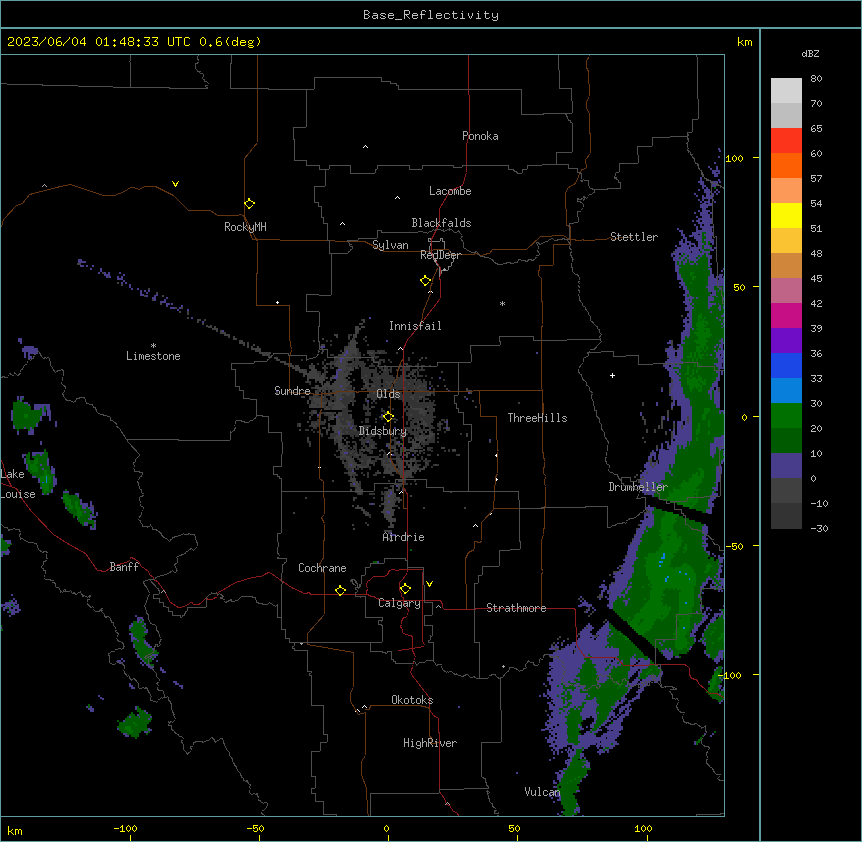Click the 39 dBZ purple color swatch
The height and width of the screenshot is (842, 862).
click(786, 340)
